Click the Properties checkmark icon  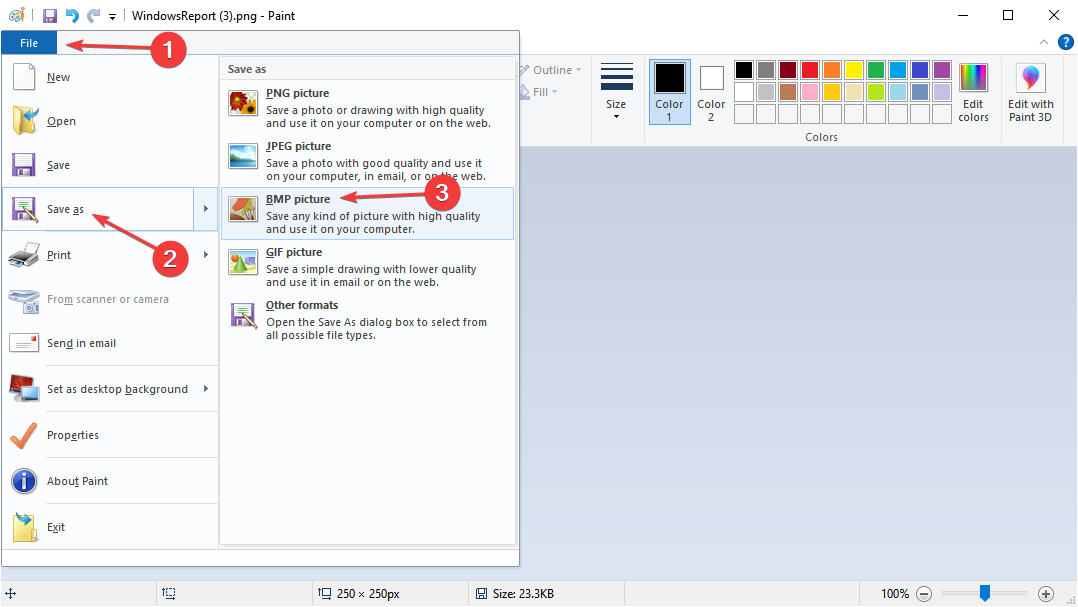pos(23,435)
